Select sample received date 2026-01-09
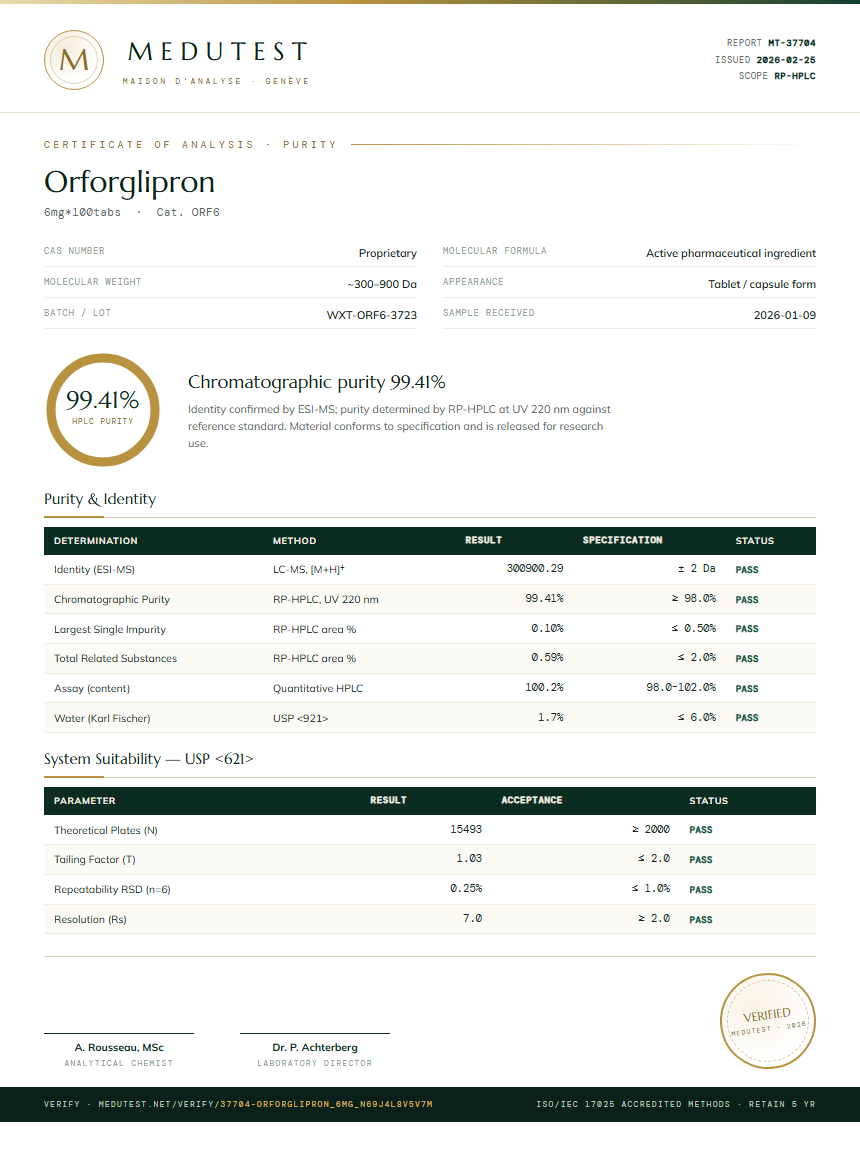Viewport: 860px width, 1152px height. (784, 315)
